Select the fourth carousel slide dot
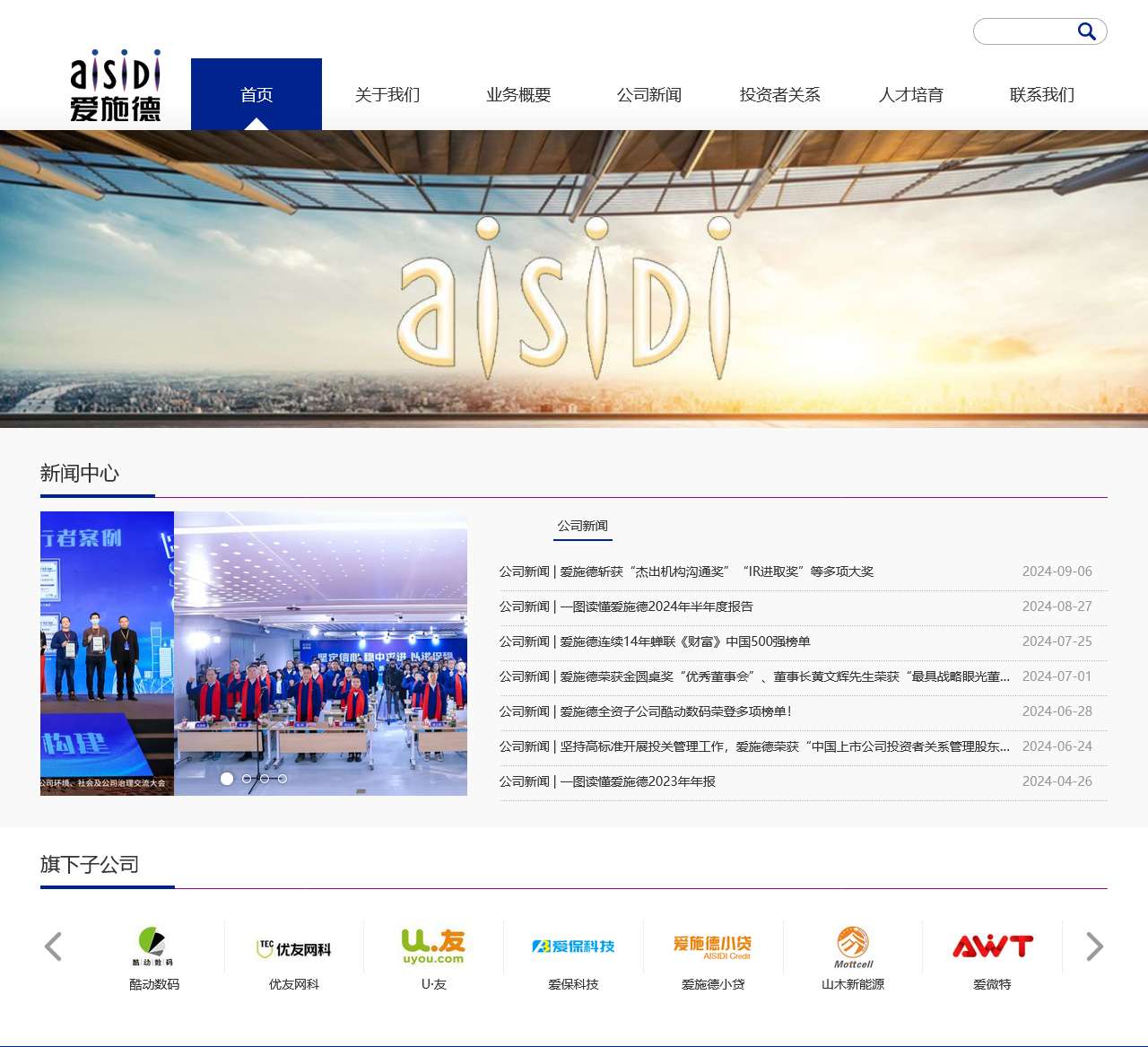This screenshot has height=1047, width=1148. pyautogui.click(x=283, y=779)
